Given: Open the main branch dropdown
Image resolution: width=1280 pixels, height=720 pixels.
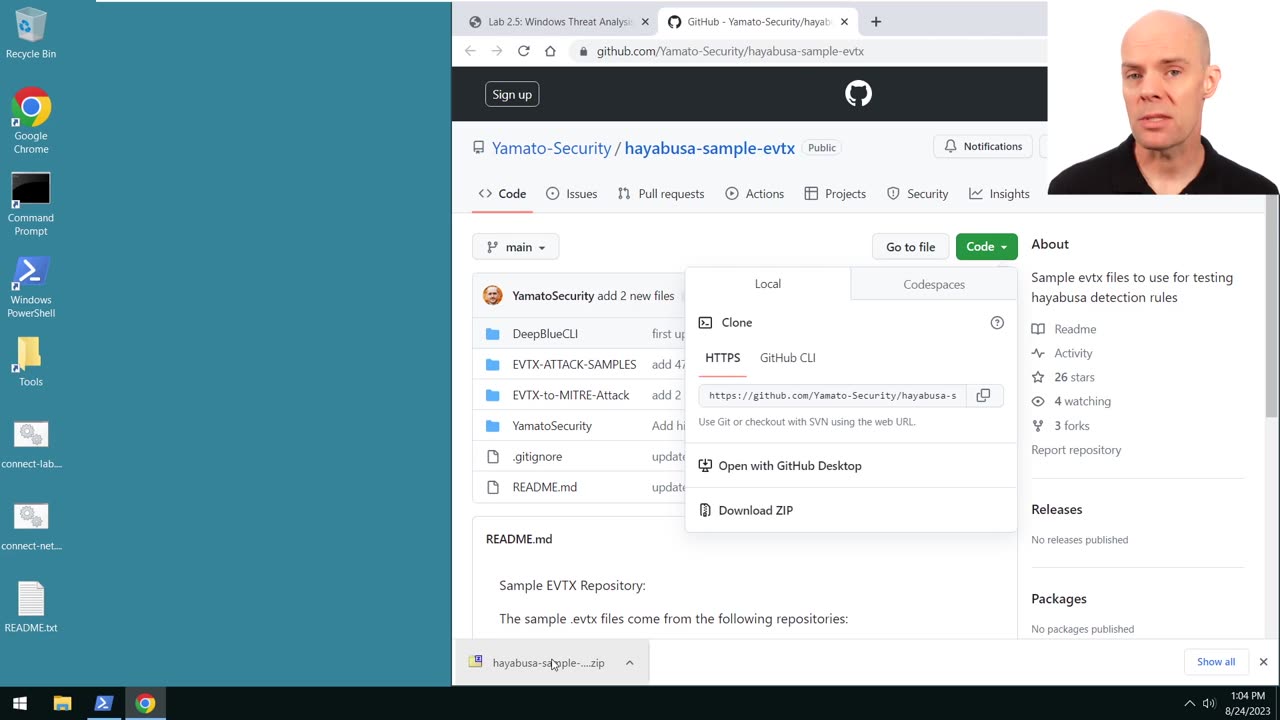Looking at the screenshot, I should point(516,247).
